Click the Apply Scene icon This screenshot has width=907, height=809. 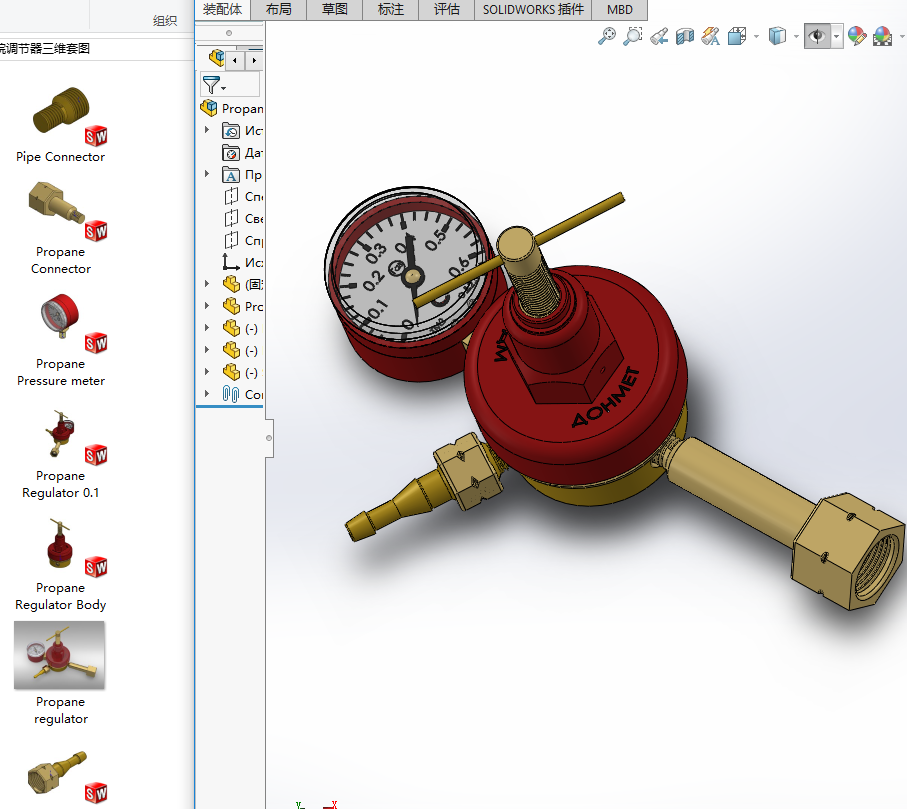point(883,37)
